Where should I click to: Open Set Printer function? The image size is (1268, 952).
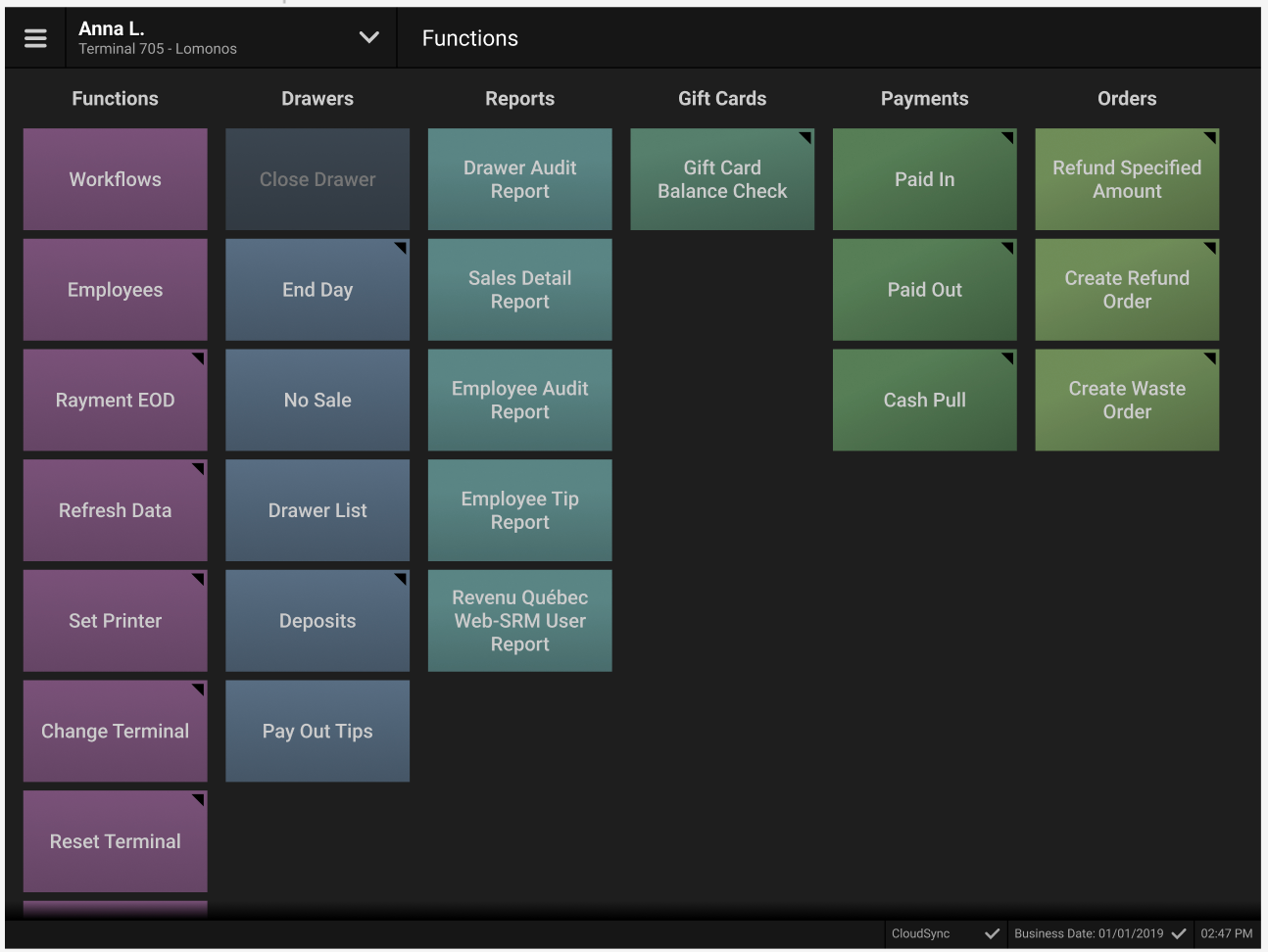pos(116,621)
